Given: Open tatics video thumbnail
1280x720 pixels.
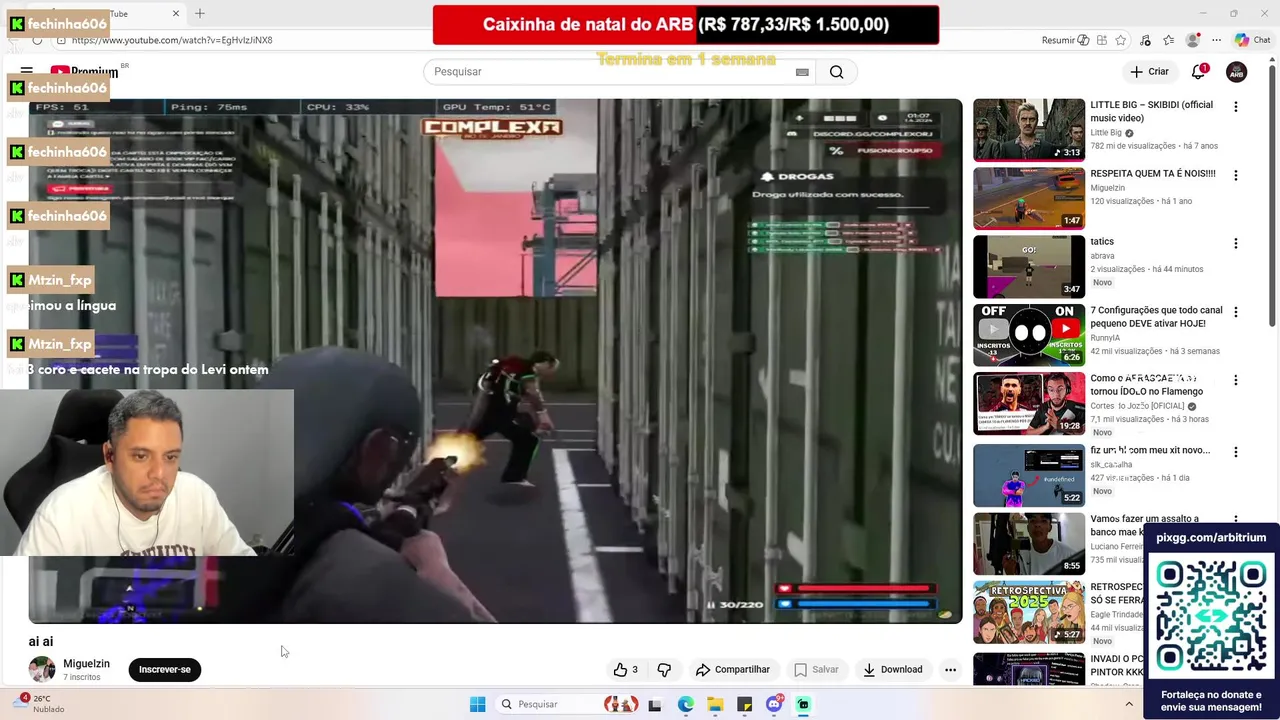Looking at the screenshot, I should tap(1029, 267).
